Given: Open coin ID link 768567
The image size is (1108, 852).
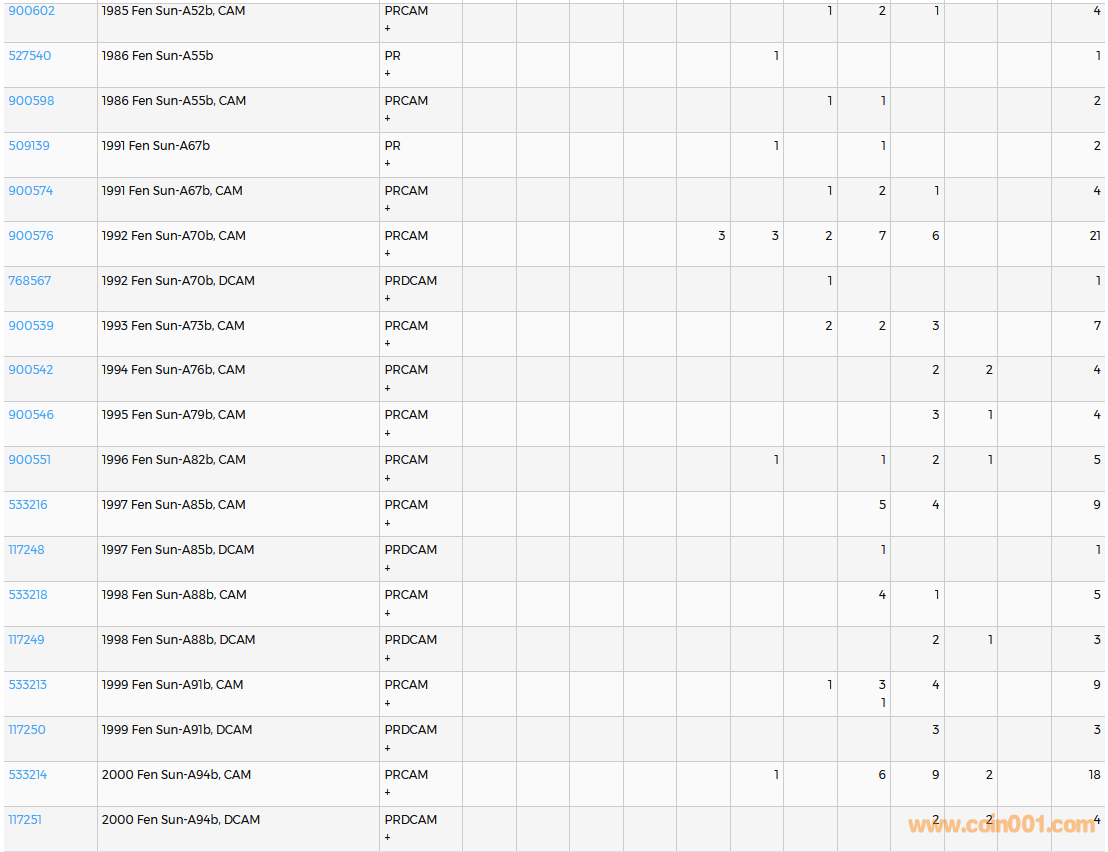Looking at the screenshot, I should click(x=30, y=281).
